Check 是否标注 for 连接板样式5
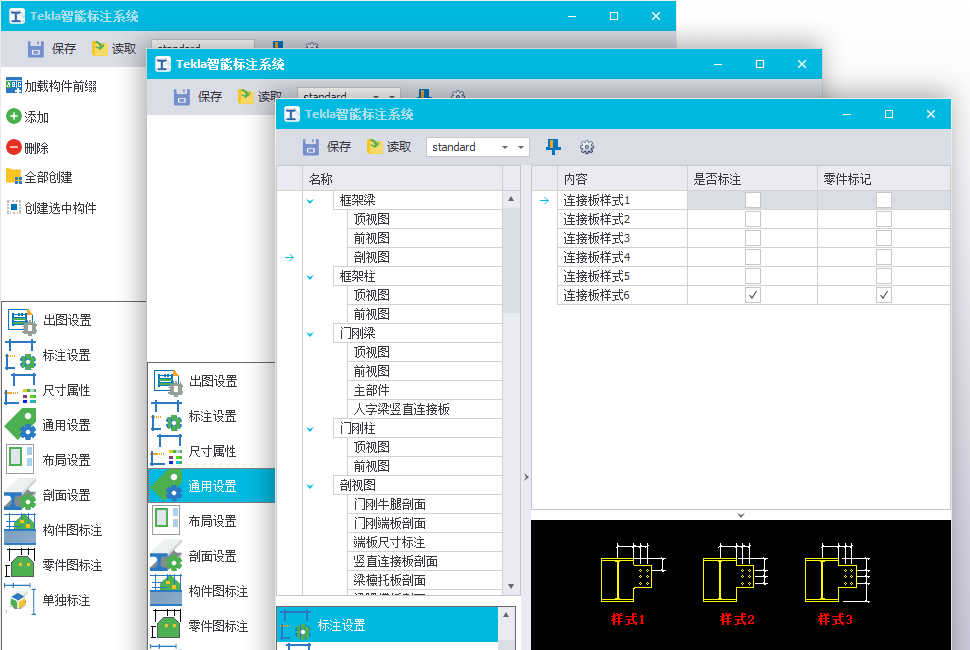 pos(753,276)
